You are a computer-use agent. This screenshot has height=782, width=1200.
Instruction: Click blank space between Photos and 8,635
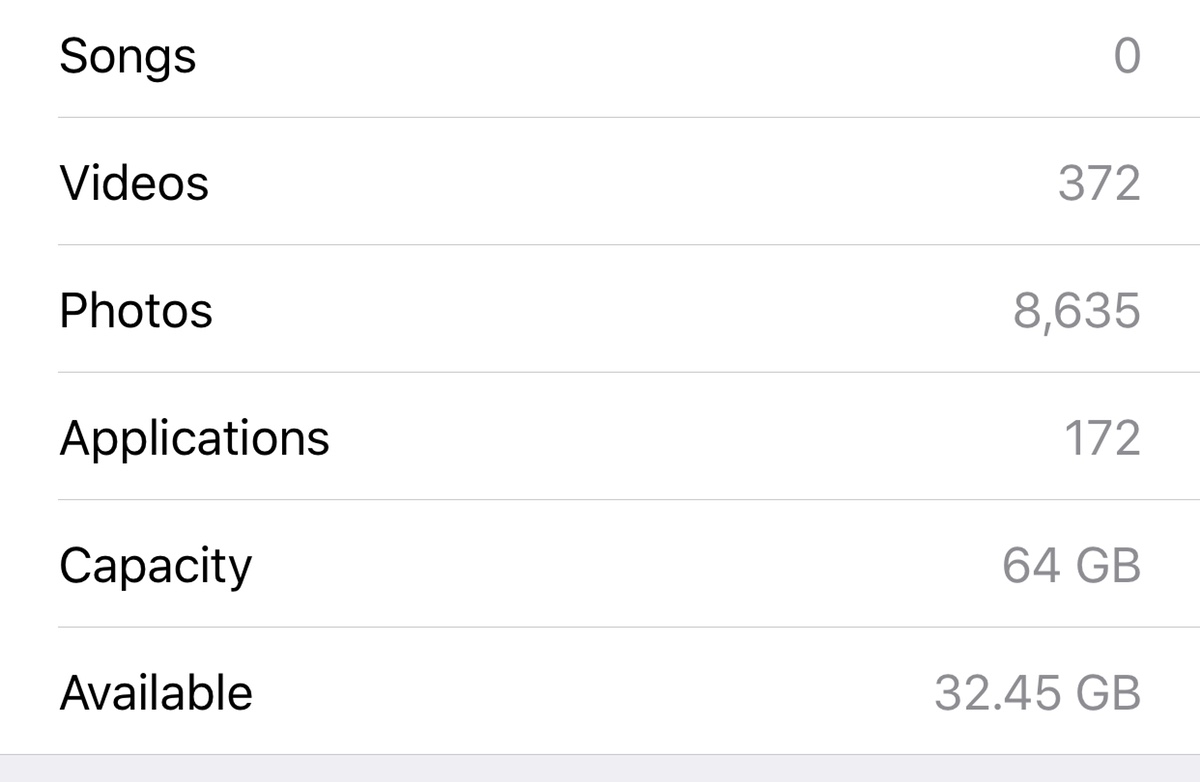point(613,310)
